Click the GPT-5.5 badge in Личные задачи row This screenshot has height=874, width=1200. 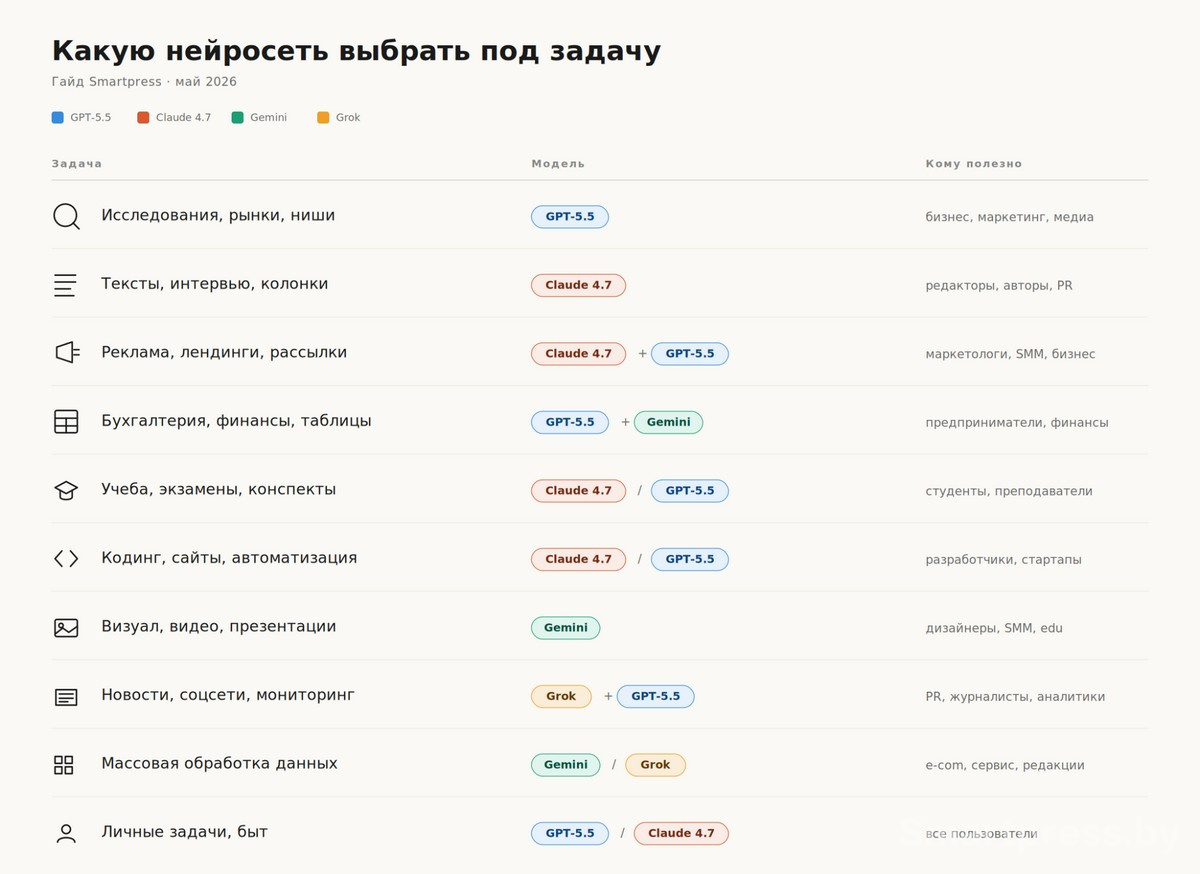pos(570,834)
